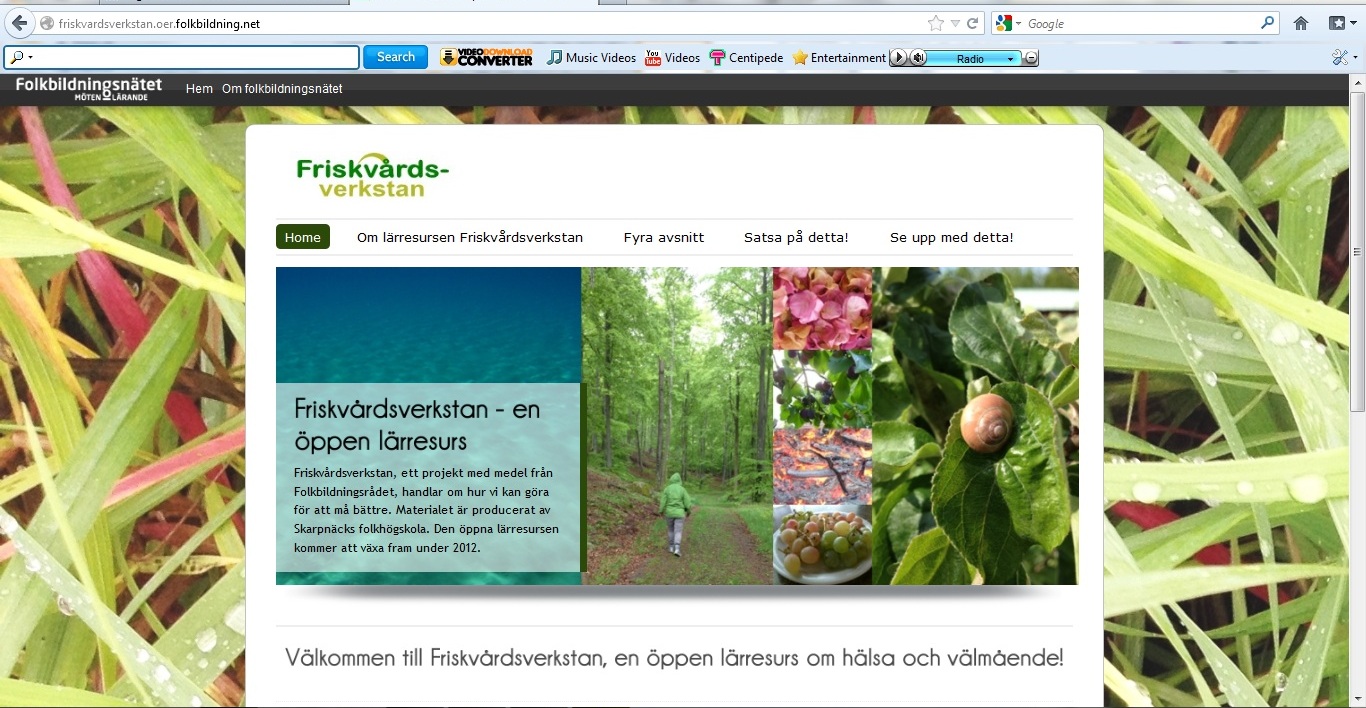Screen dimensions: 1366x708
Task: Open the YouTube Videos toolbar shortcut
Action: (672, 58)
